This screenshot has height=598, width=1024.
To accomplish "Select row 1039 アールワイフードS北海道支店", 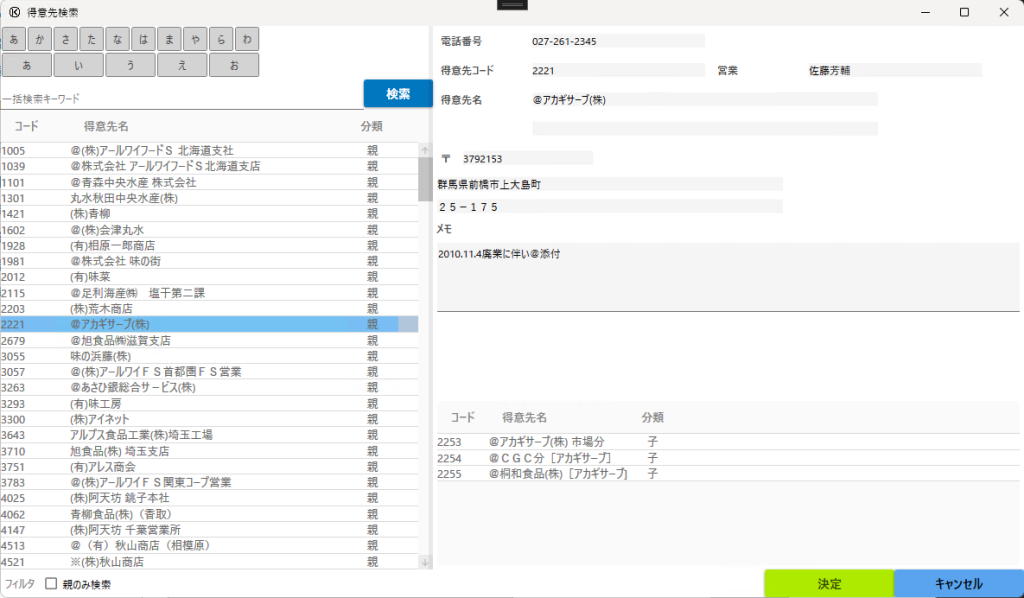I will tap(209, 166).
